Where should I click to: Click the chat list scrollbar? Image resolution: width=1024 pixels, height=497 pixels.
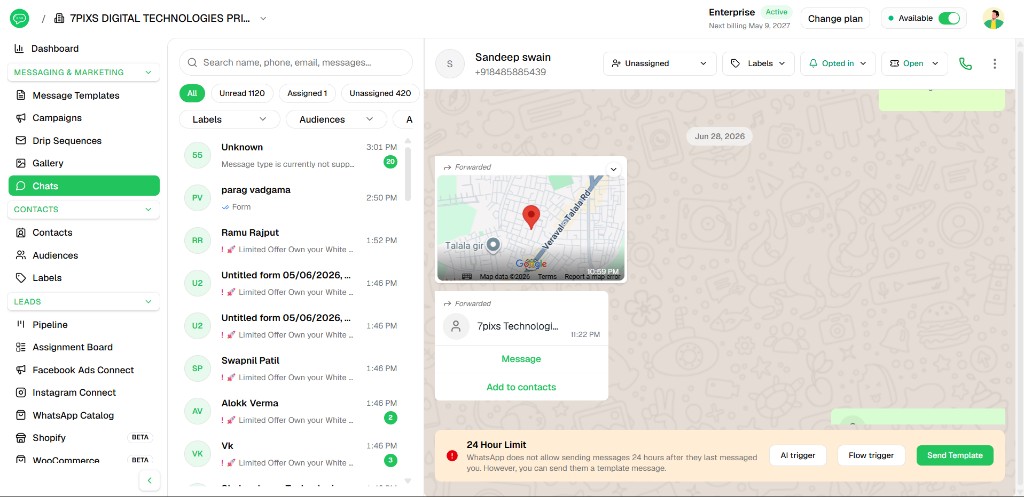point(408,174)
